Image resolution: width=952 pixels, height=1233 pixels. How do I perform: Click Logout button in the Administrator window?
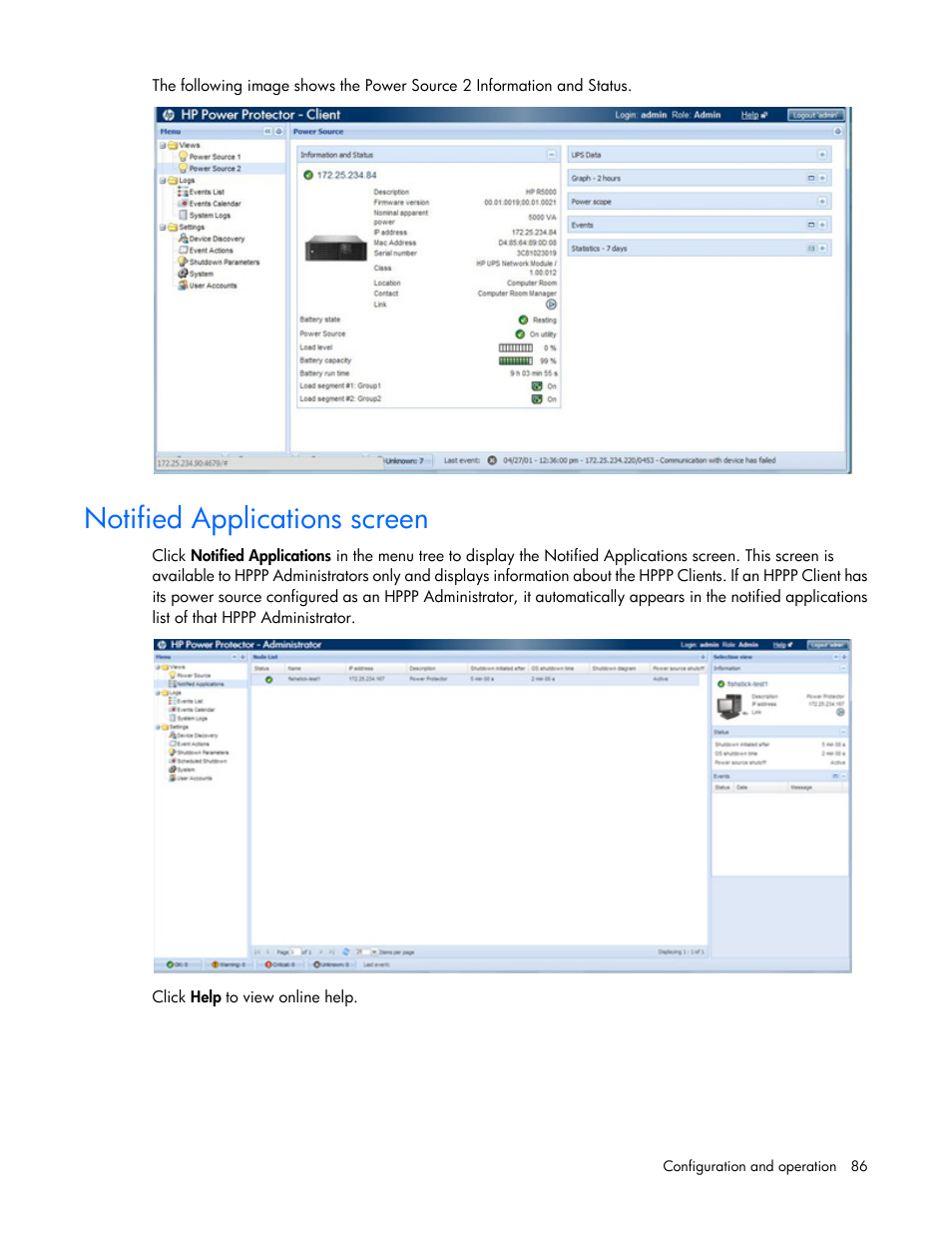coord(826,645)
